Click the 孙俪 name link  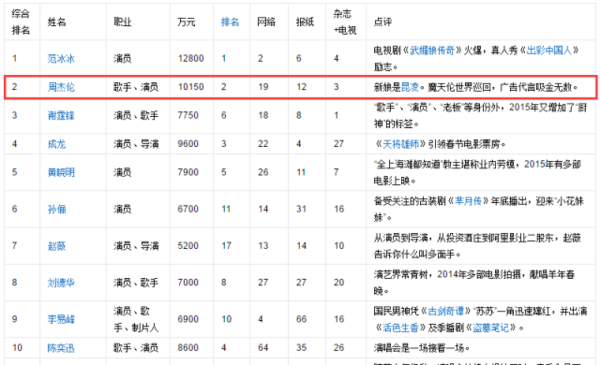57,209
